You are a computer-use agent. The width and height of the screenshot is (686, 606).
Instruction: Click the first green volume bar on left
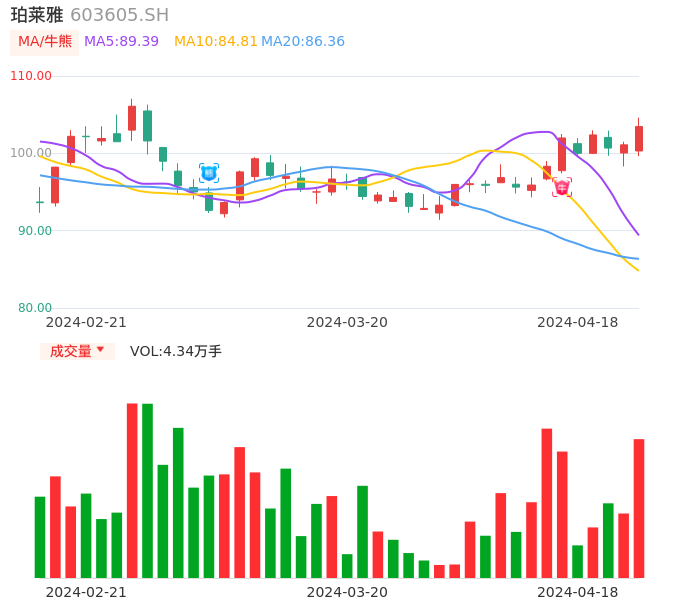(x=40, y=537)
